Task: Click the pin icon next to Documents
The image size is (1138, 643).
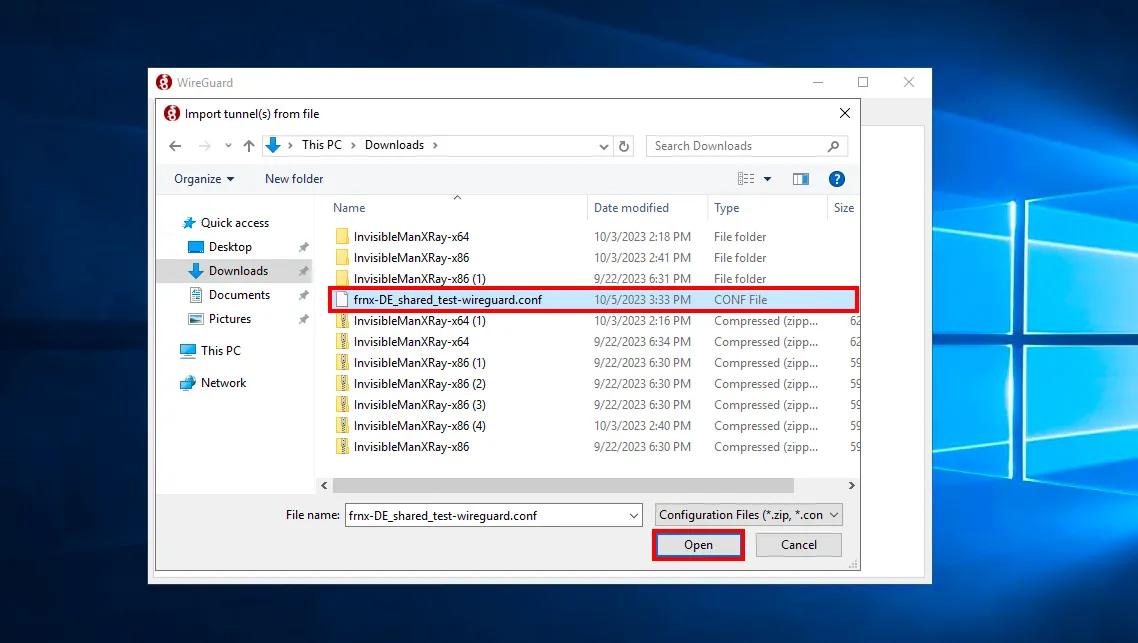Action: 303,295
